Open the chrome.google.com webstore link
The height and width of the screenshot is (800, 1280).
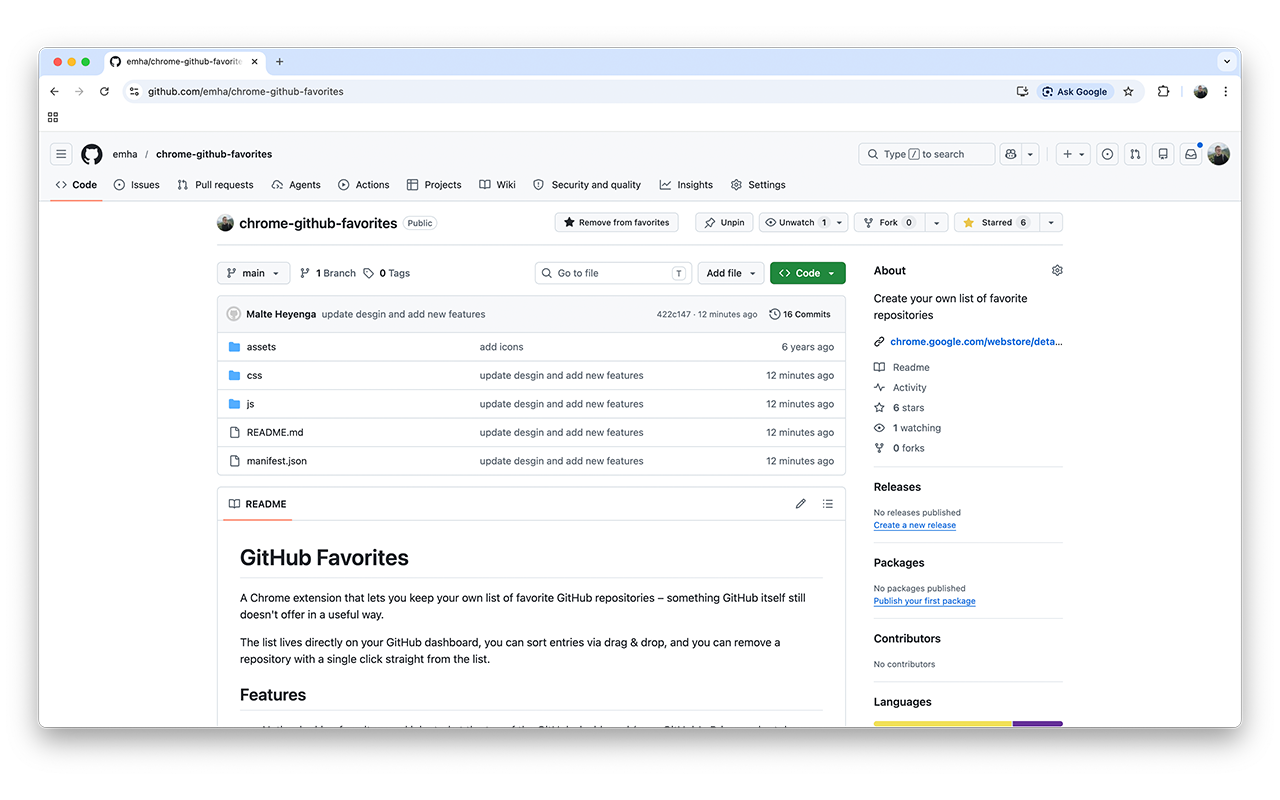point(976,342)
